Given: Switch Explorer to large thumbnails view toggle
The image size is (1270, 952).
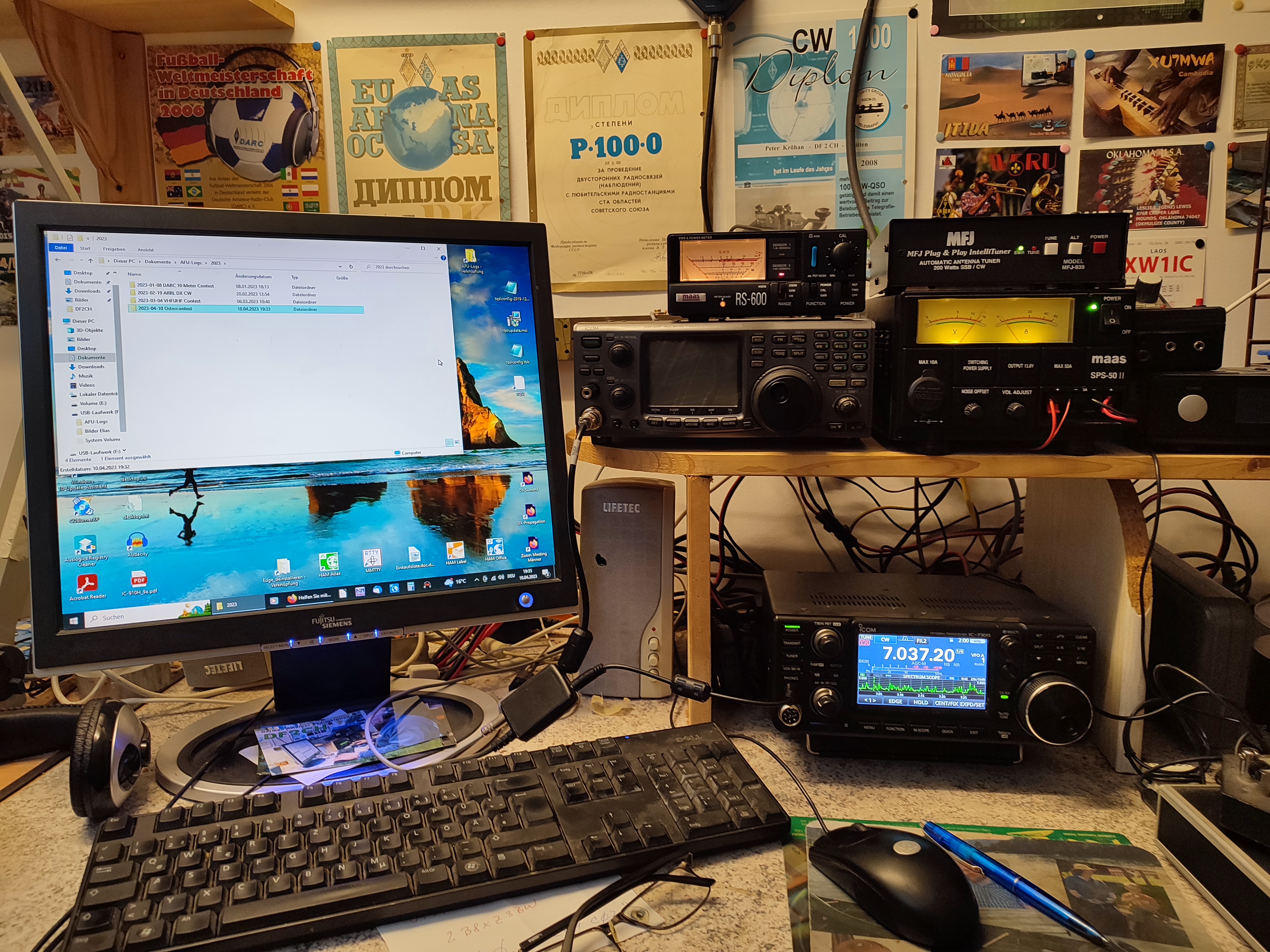Looking at the screenshot, I should coord(457,442).
